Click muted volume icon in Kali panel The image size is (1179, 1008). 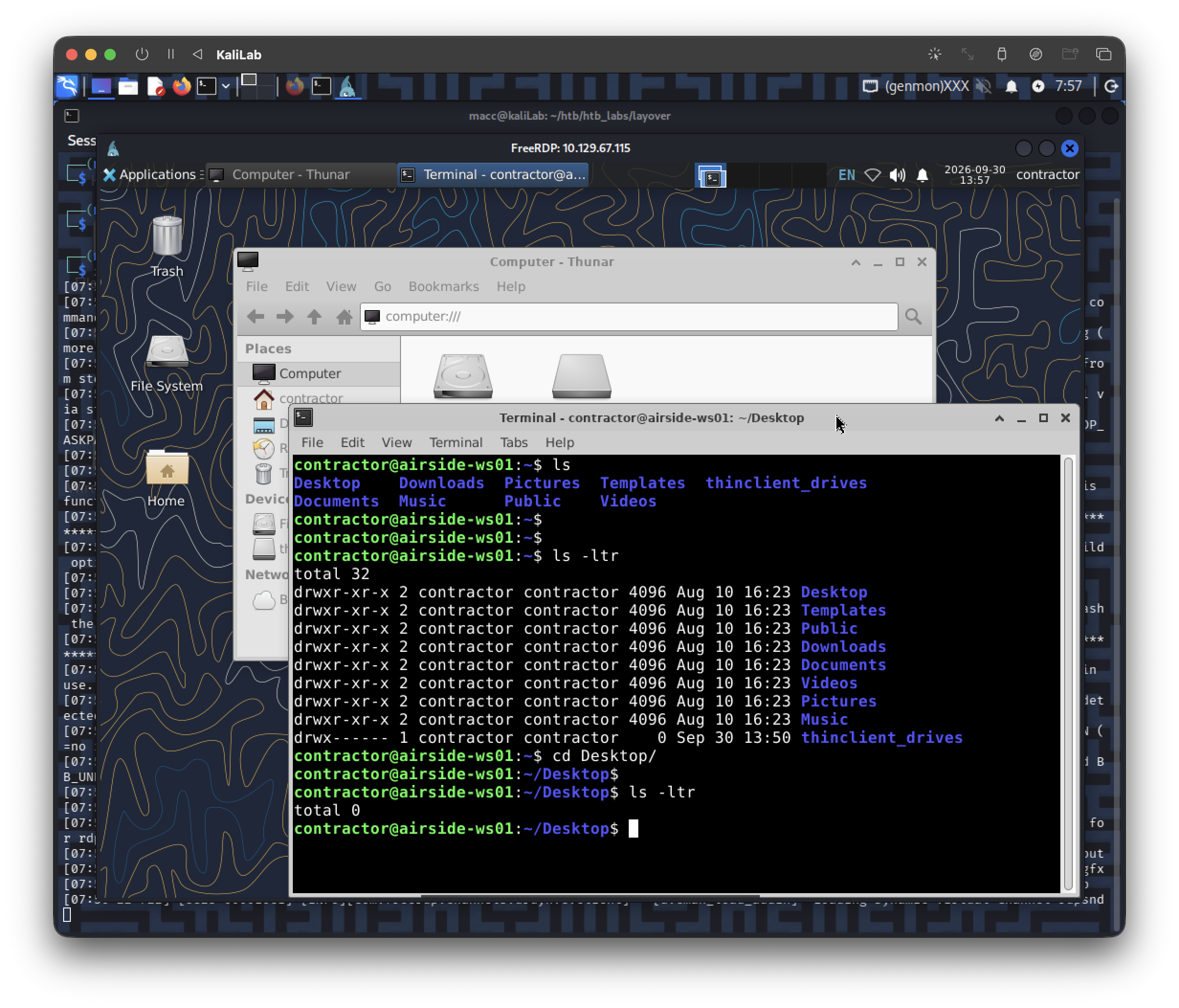(983, 87)
